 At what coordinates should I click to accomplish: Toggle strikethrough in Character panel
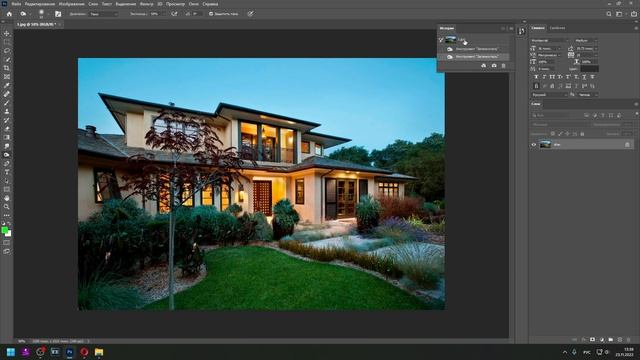(x=592, y=77)
